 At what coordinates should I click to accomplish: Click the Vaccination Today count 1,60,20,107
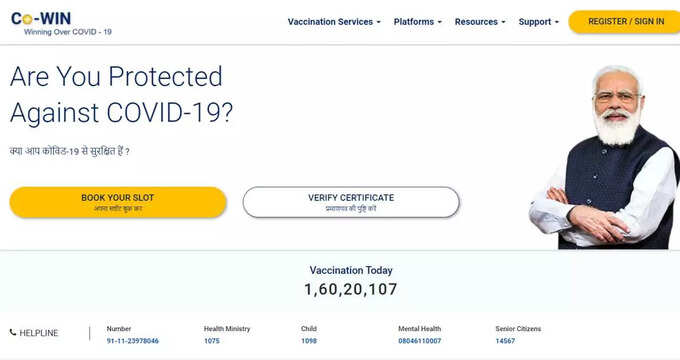[x=350, y=289]
